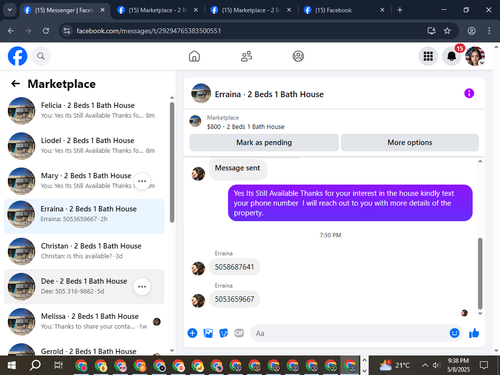Open the volume speaker icon in tray
The width and height of the screenshot is (500, 375).
(437, 365)
